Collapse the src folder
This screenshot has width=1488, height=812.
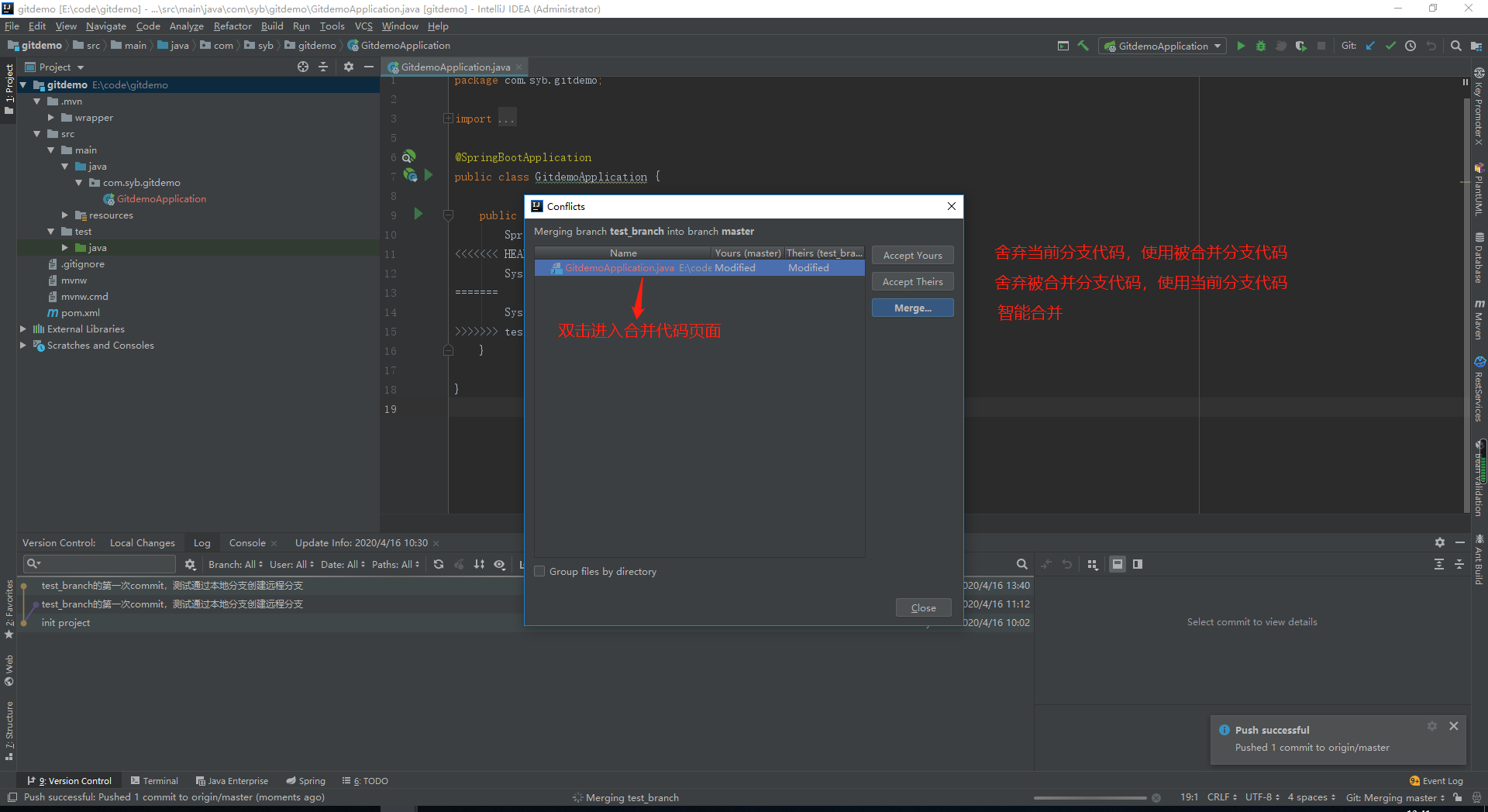[x=37, y=134]
